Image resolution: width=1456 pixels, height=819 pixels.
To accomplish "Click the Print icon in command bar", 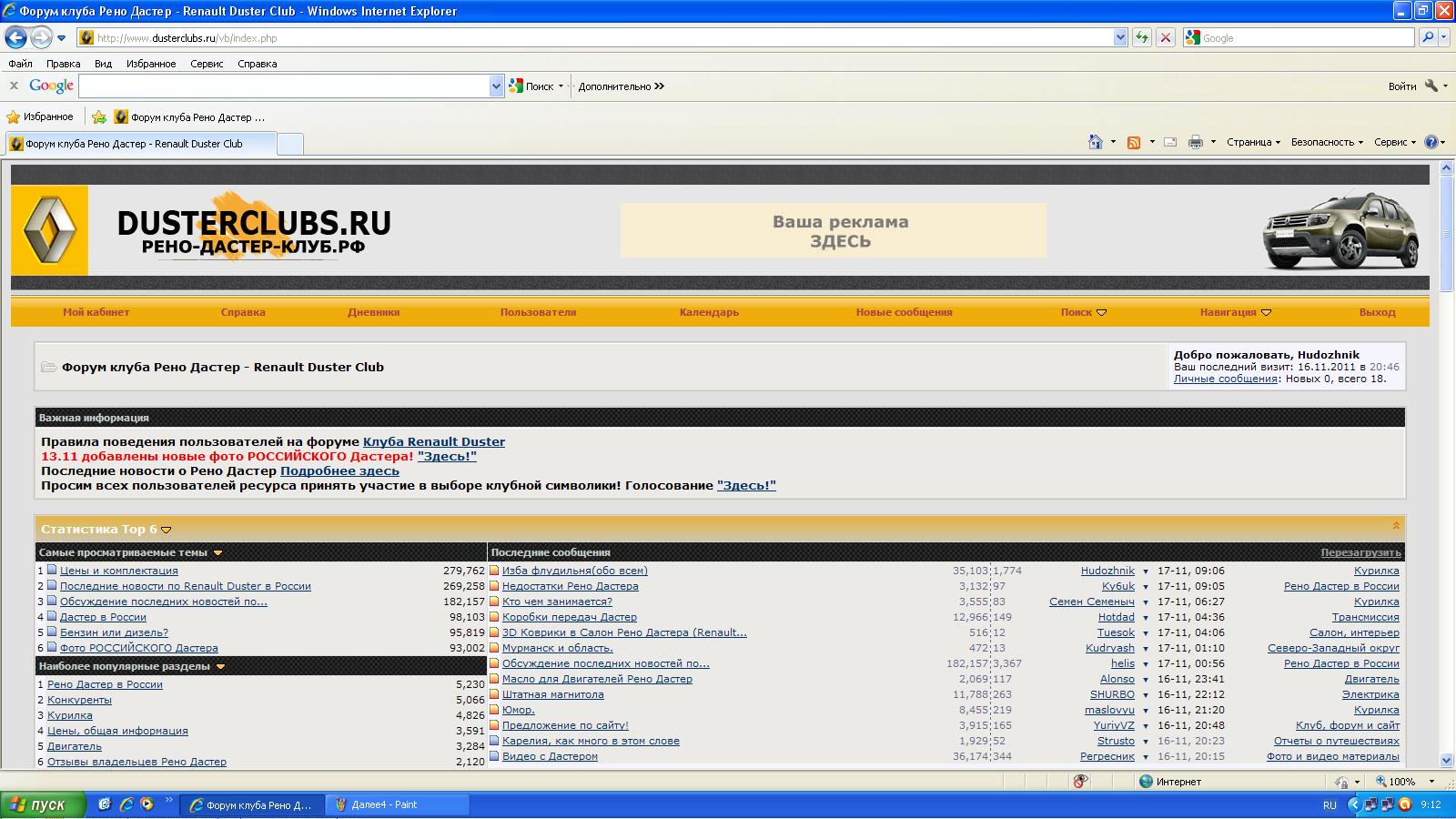I will click(x=1196, y=142).
